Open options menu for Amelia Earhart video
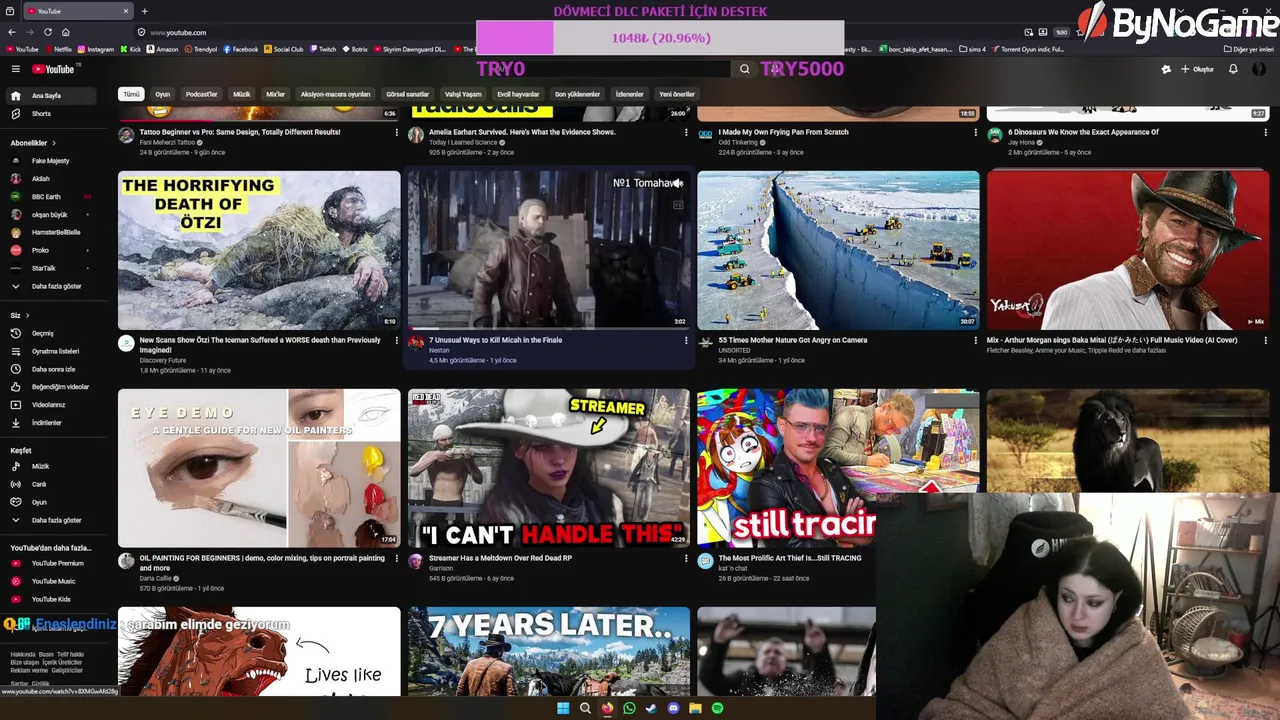The image size is (1280, 720). tap(686, 132)
